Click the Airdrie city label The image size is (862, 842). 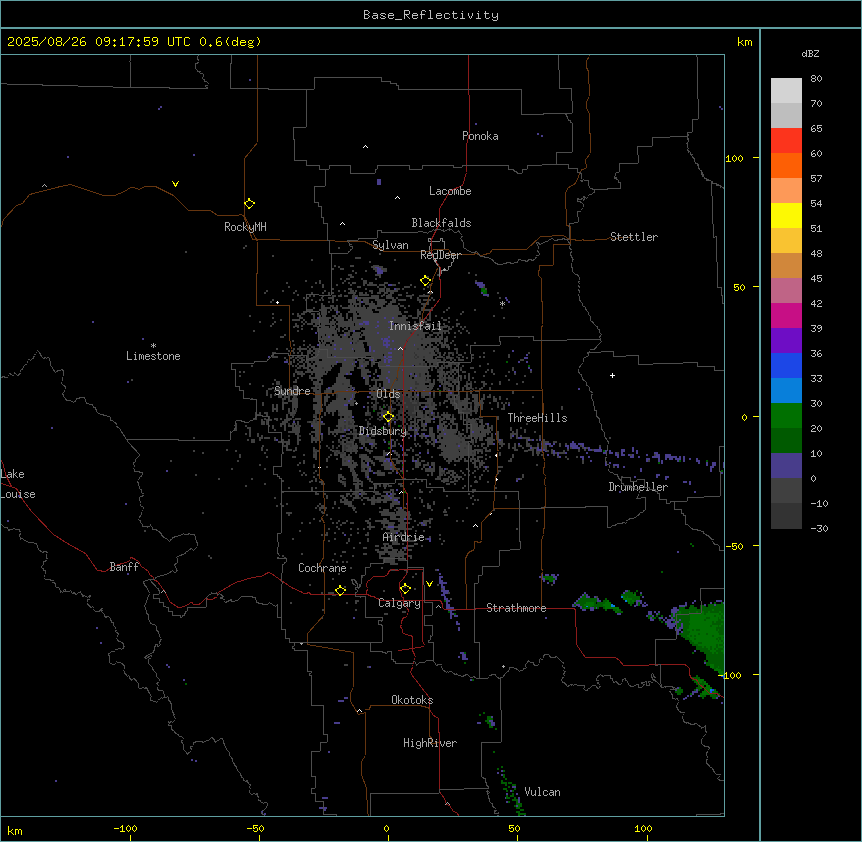click(404, 537)
